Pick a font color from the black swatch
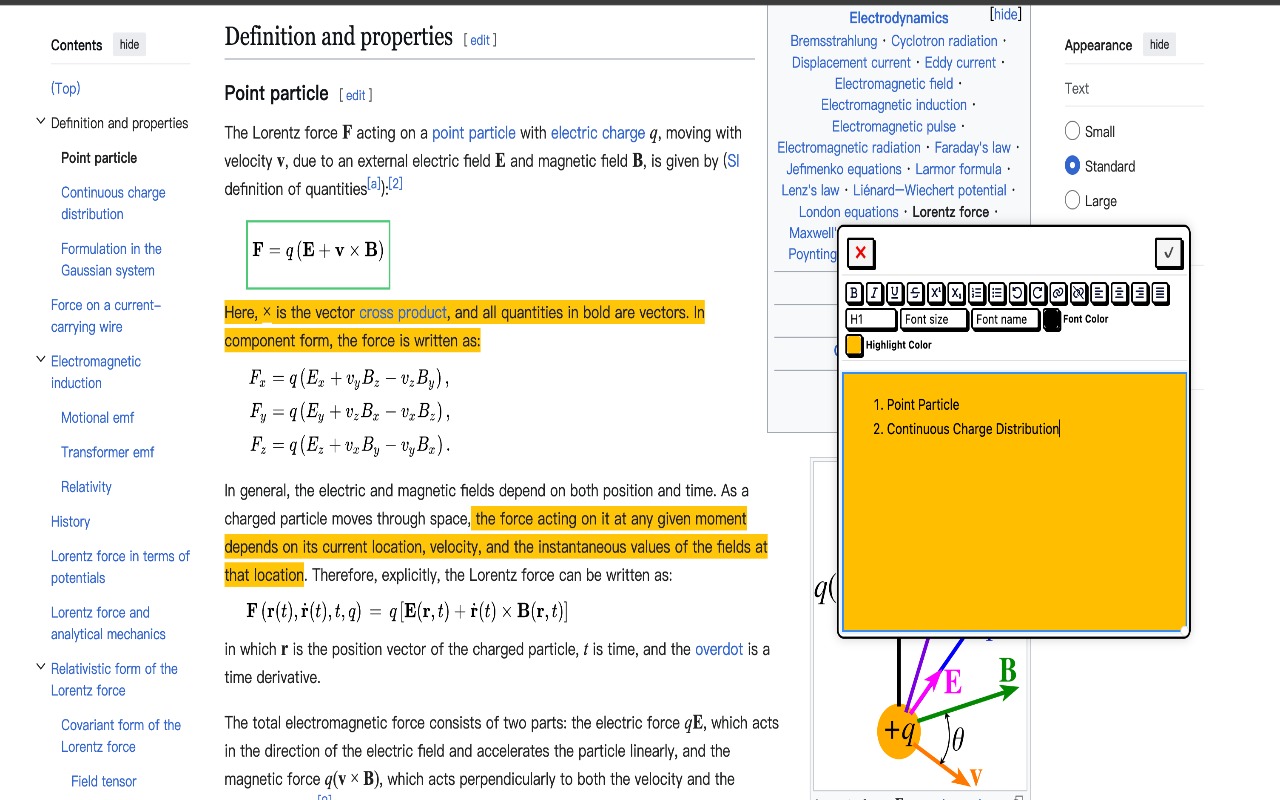Image resolution: width=1280 pixels, height=800 pixels. (x=1052, y=319)
